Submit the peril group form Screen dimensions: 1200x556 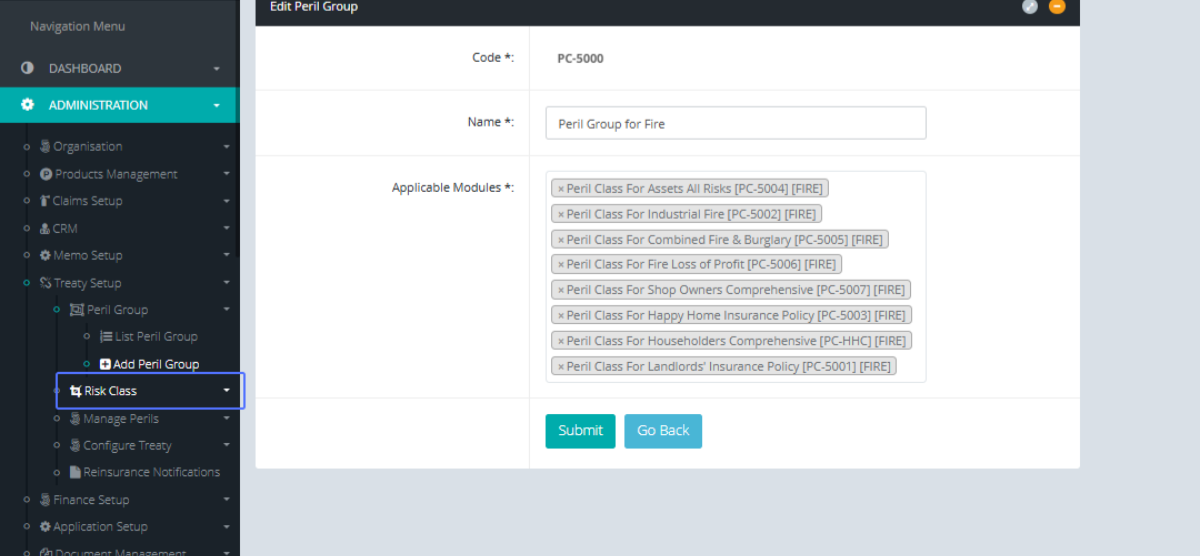pos(580,431)
